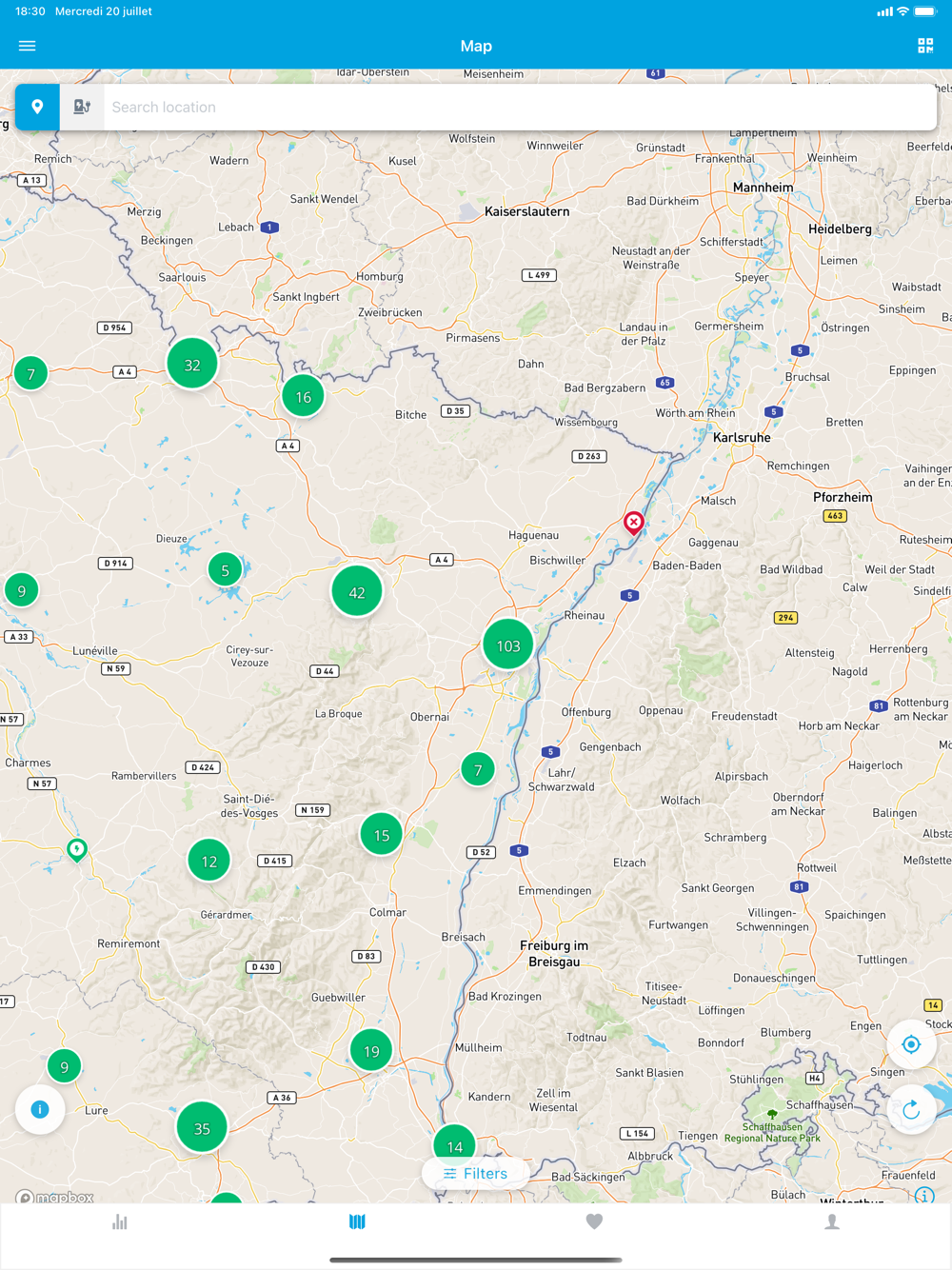Click the Search location field
Image resolution: width=952 pixels, height=1270 pixels.
click(x=520, y=107)
